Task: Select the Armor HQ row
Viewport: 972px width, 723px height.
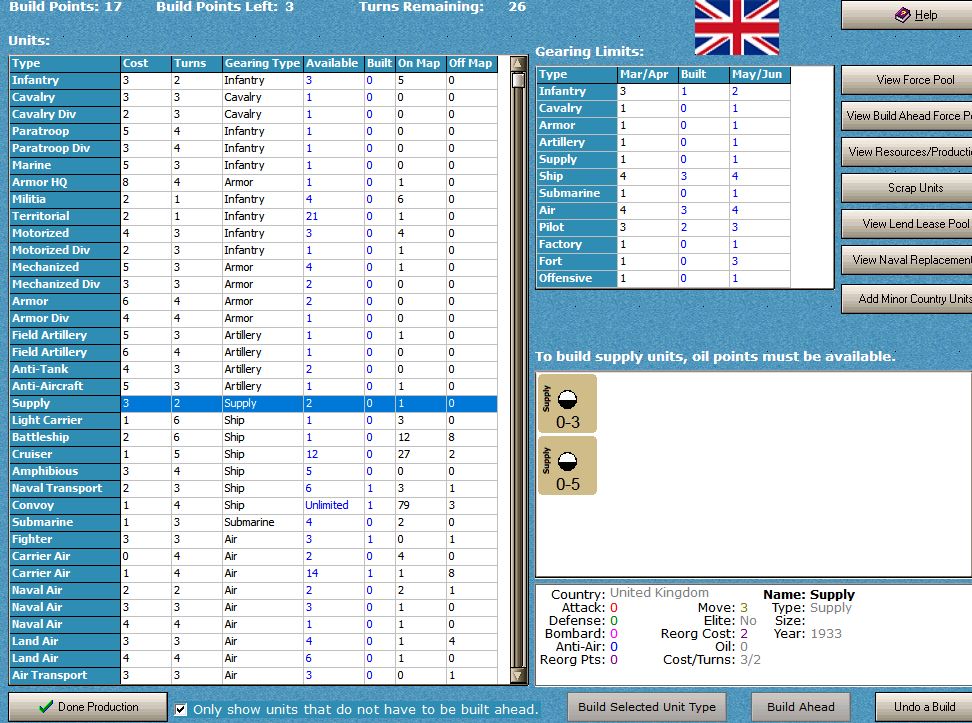Action: 253,182
